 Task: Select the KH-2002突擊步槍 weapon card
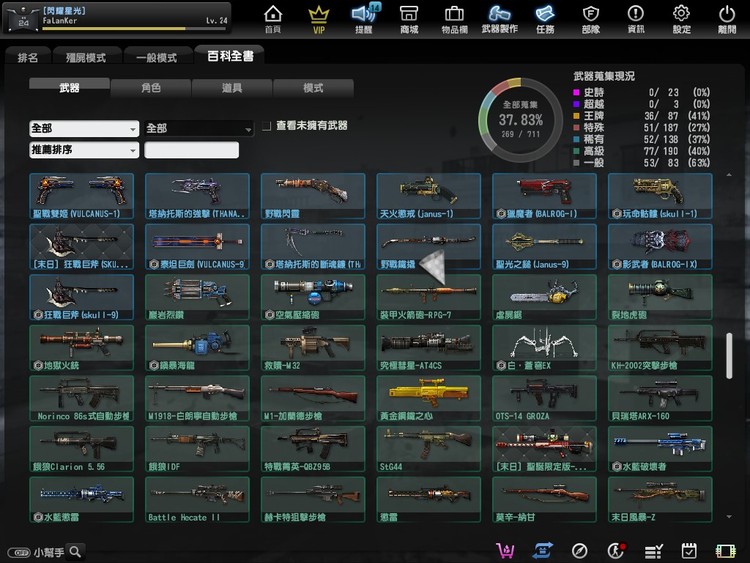[x=660, y=348]
